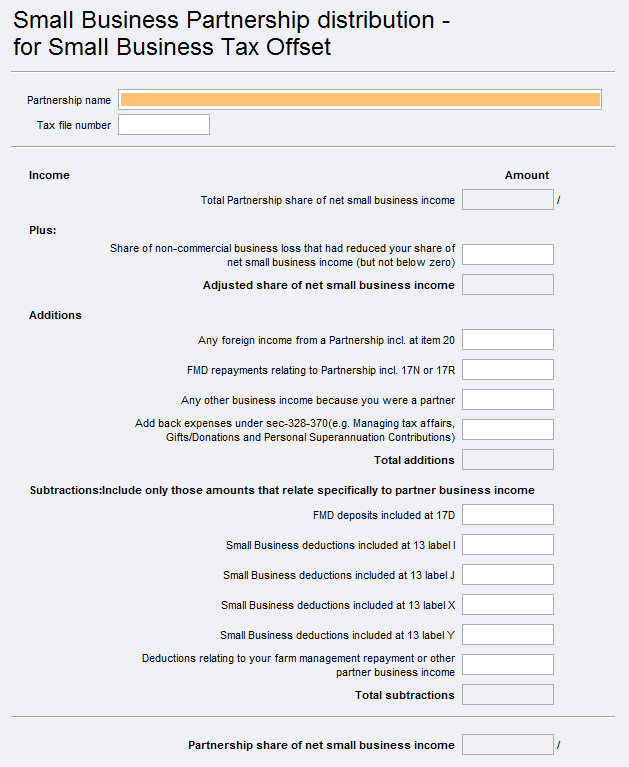Screen dimensions: 629x767
Task: Select the deductions at 13 label X field
Action: click(x=507, y=605)
